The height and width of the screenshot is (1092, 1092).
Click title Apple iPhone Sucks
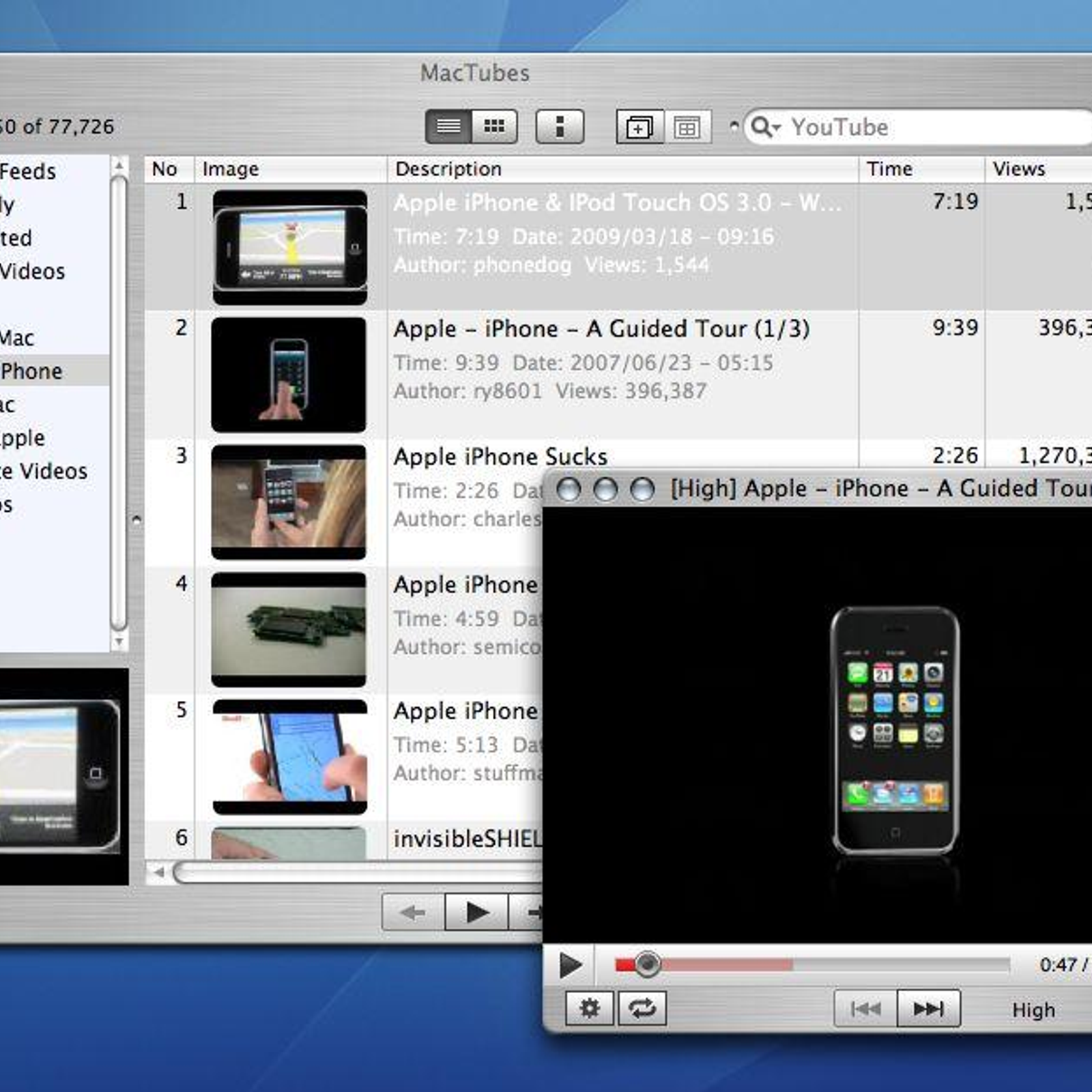click(500, 457)
